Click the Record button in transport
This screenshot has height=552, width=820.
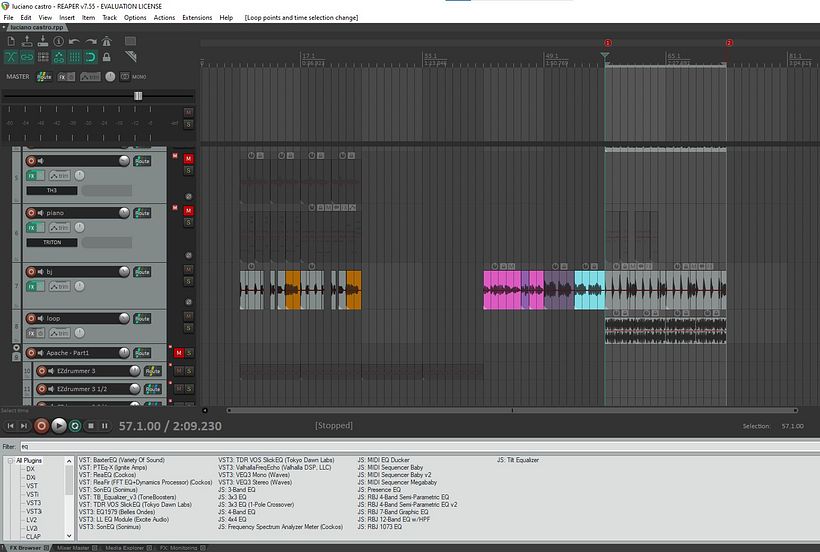41,426
